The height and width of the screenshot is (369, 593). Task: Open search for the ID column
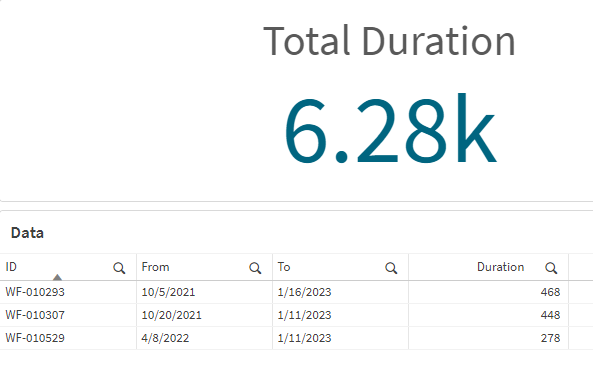(119, 268)
